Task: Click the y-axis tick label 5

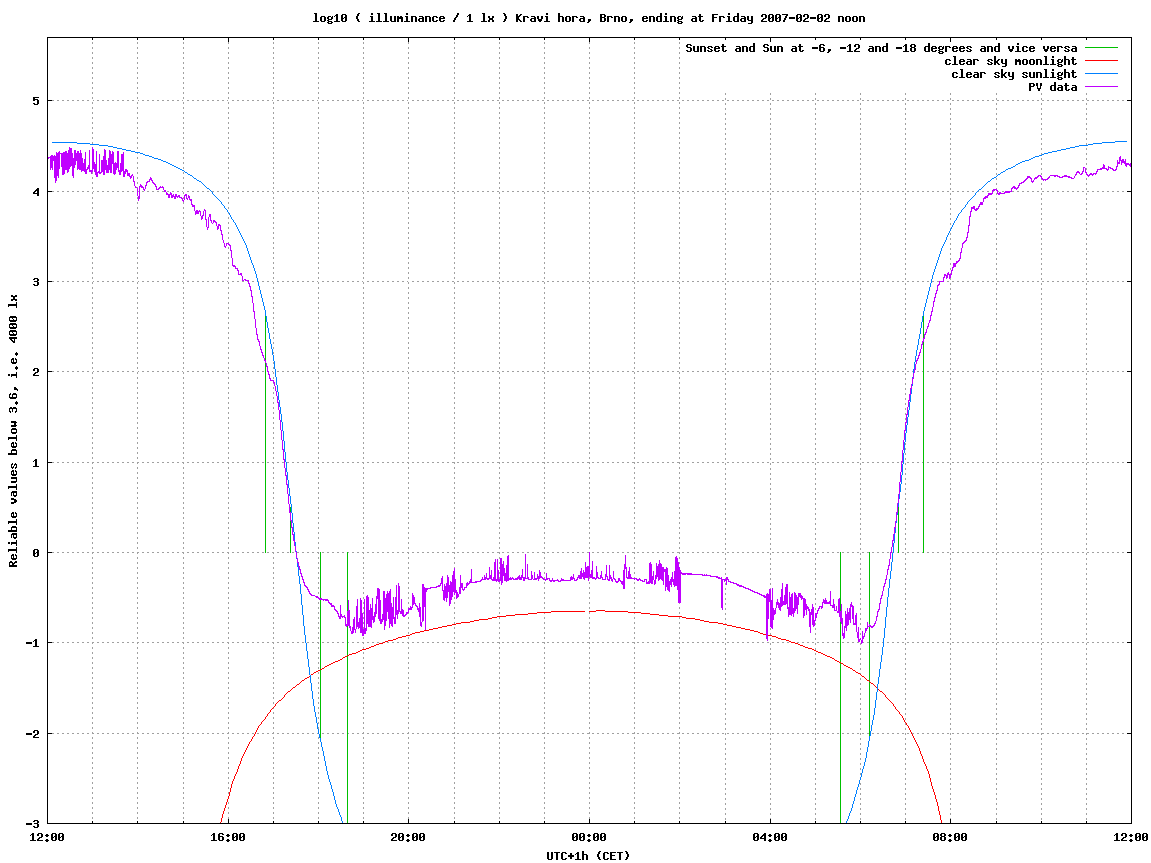Action: [36, 101]
